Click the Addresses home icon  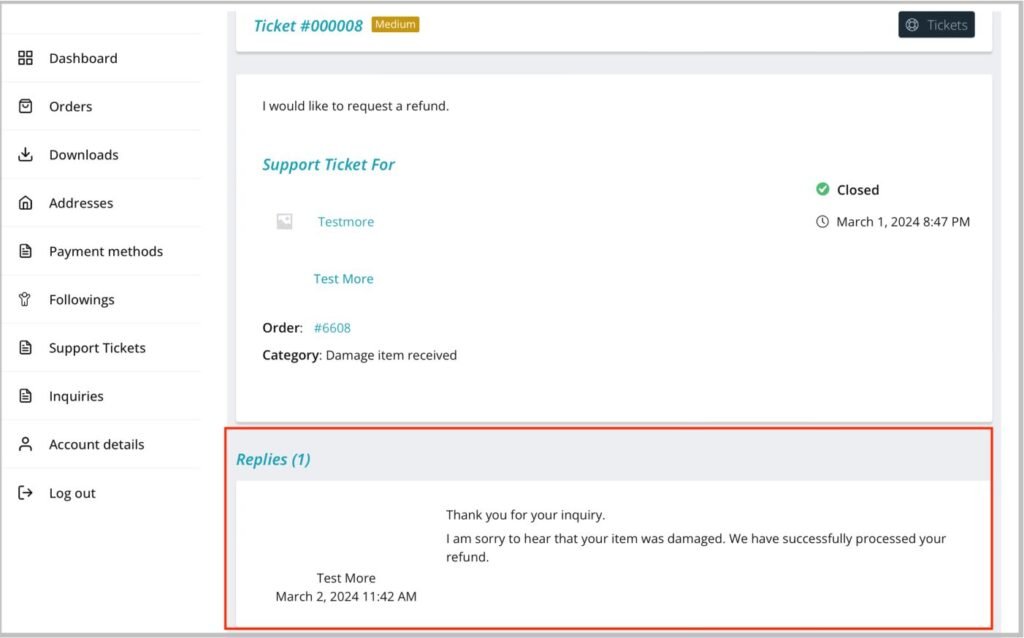(x=26, y=203)
